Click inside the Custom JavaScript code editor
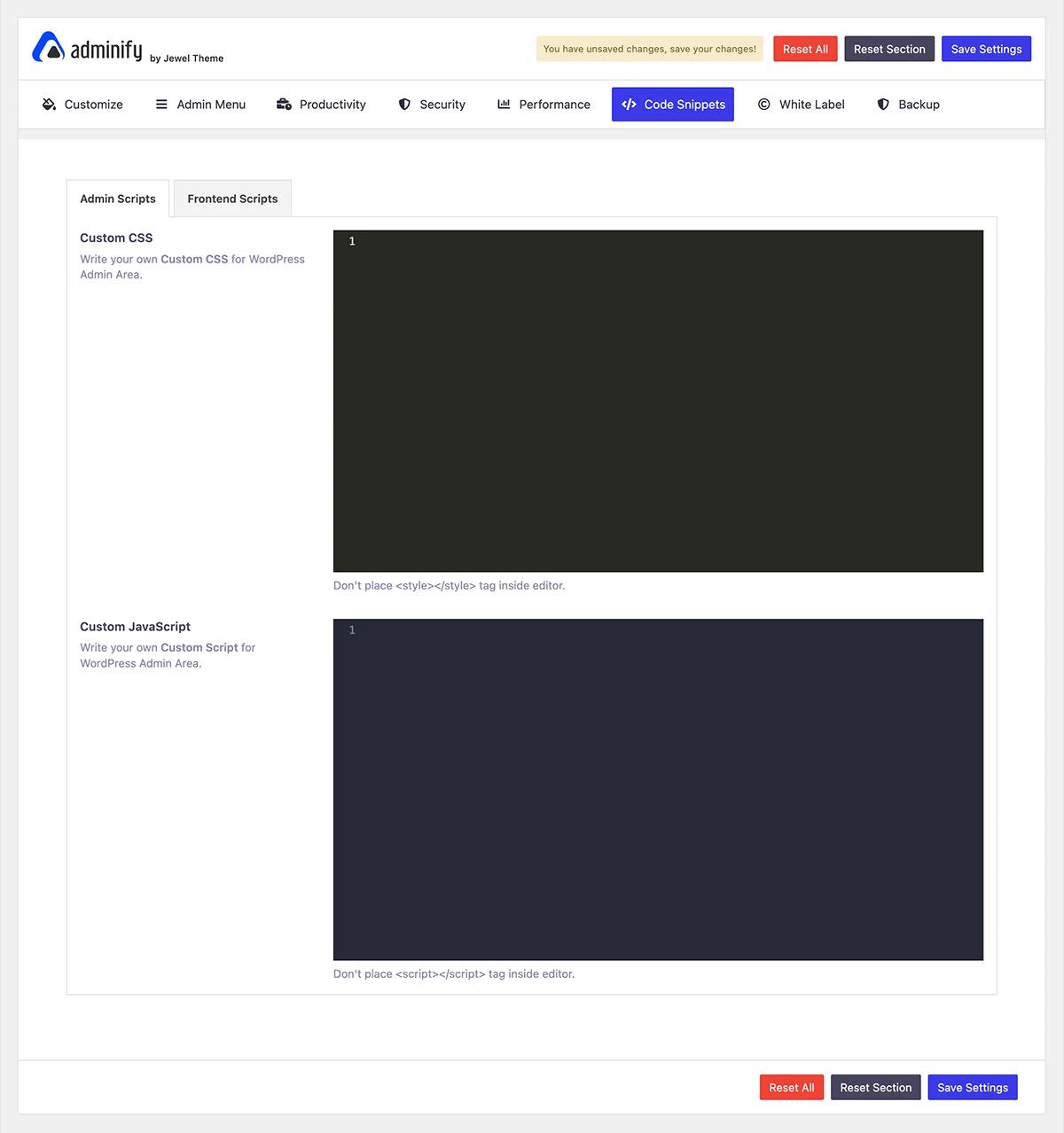This screenshot has height=1133, width=1064. pyautogui.click(x=658, y=789)
